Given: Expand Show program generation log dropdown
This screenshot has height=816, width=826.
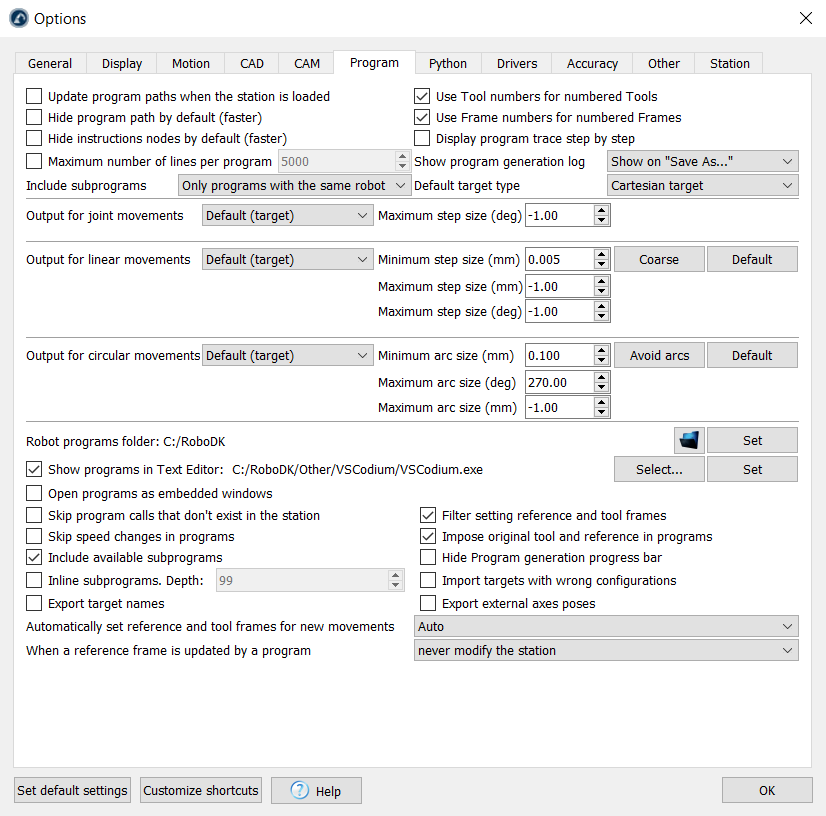Looking at the screenshot, I should coord(702,162).
